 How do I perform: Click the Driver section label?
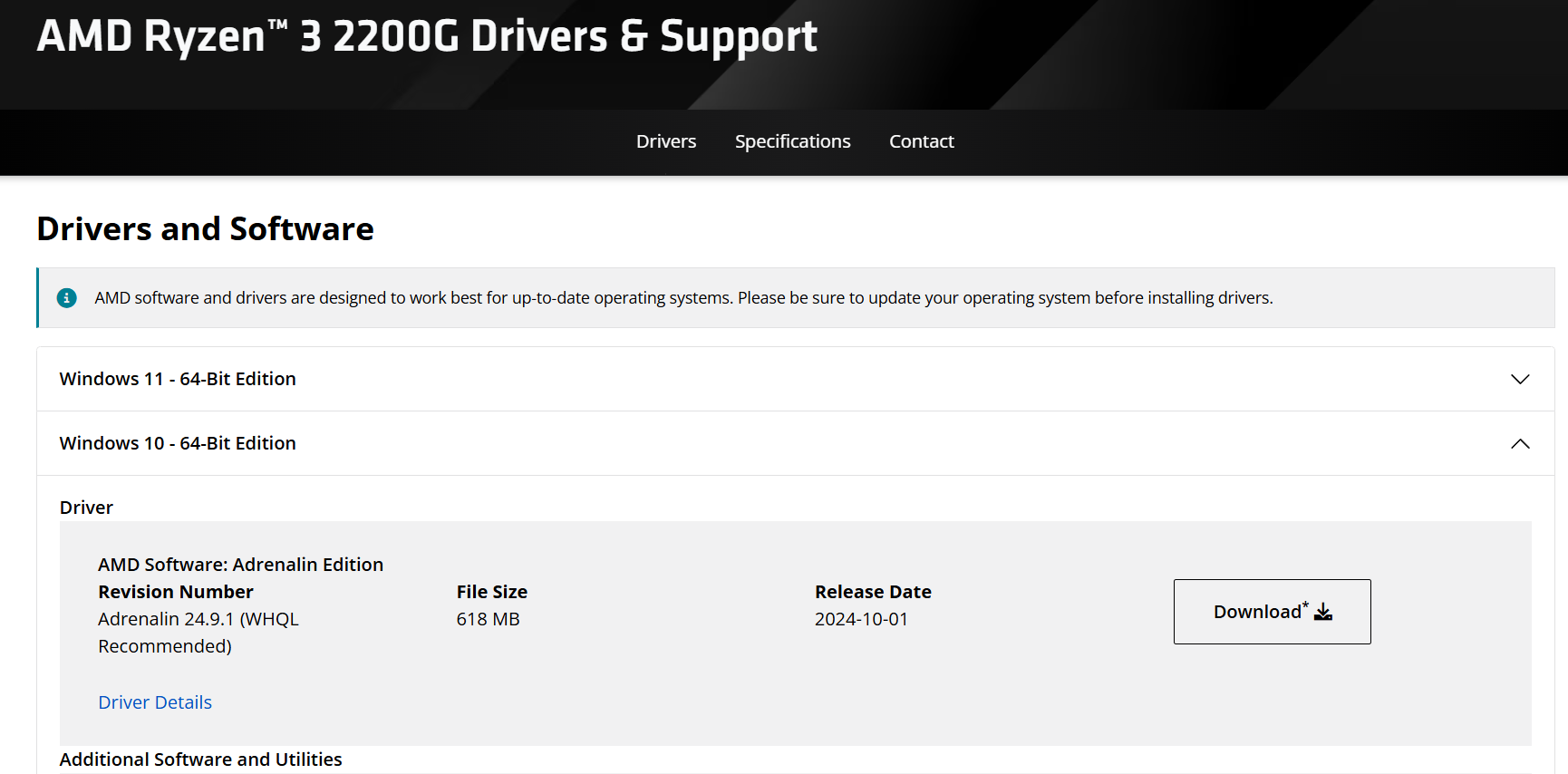(x=86, y=508)
